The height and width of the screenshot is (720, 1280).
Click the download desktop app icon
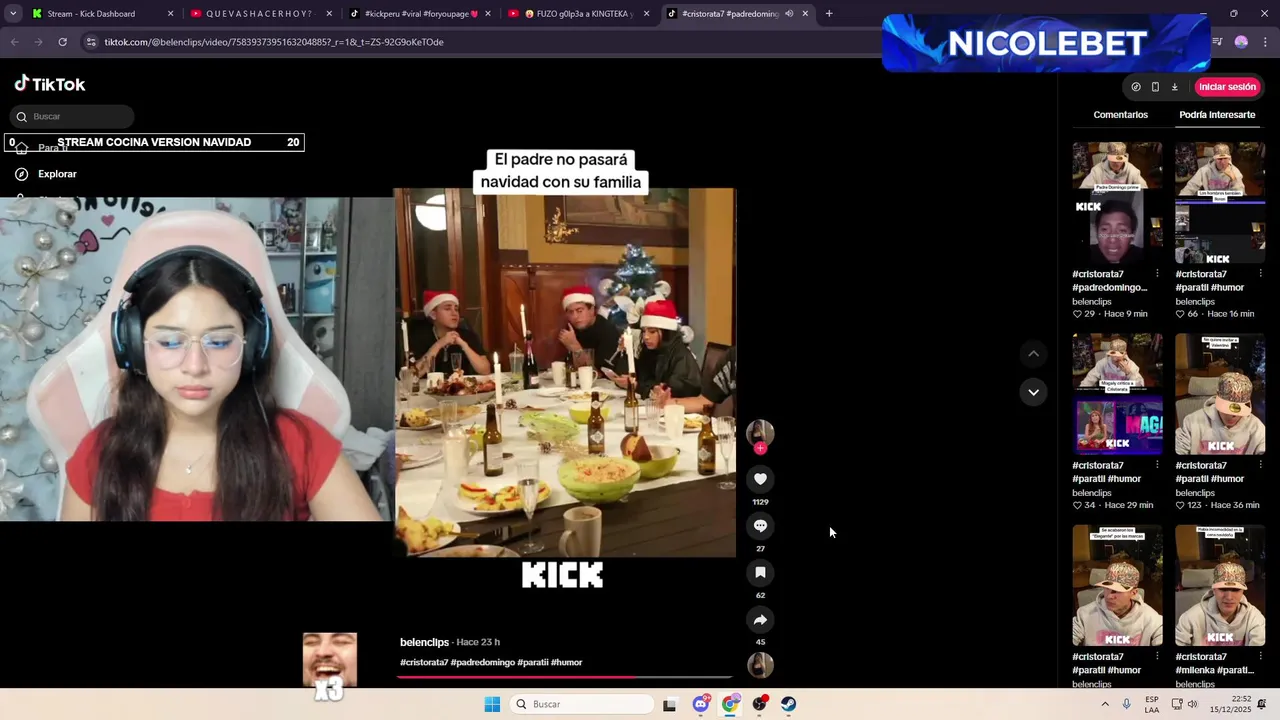(1175, 87)
